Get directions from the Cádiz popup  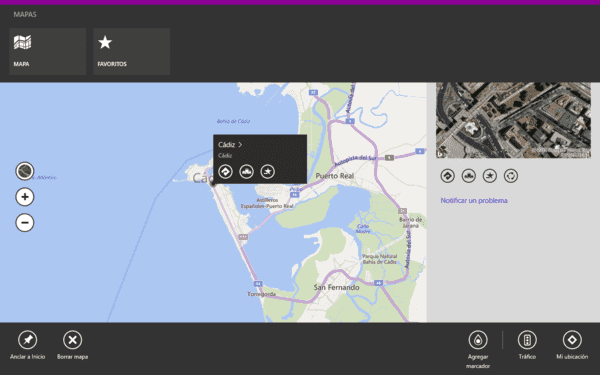[x=225, y=171]
